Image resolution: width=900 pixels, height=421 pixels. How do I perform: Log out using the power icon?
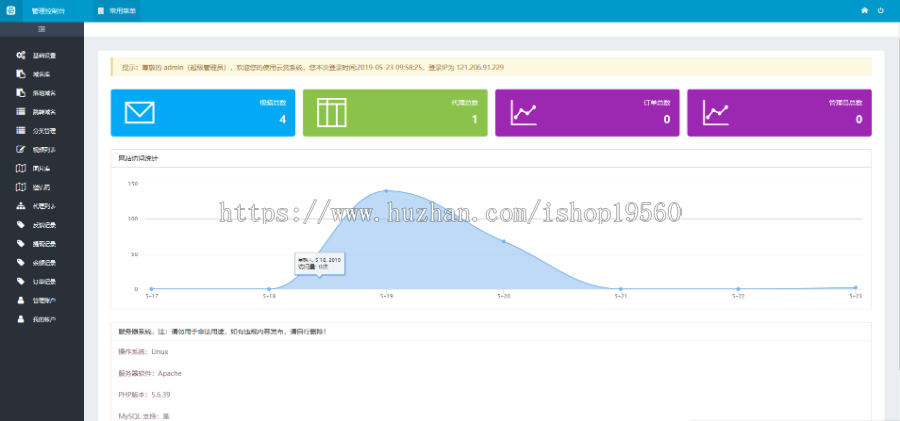[880, 10]
